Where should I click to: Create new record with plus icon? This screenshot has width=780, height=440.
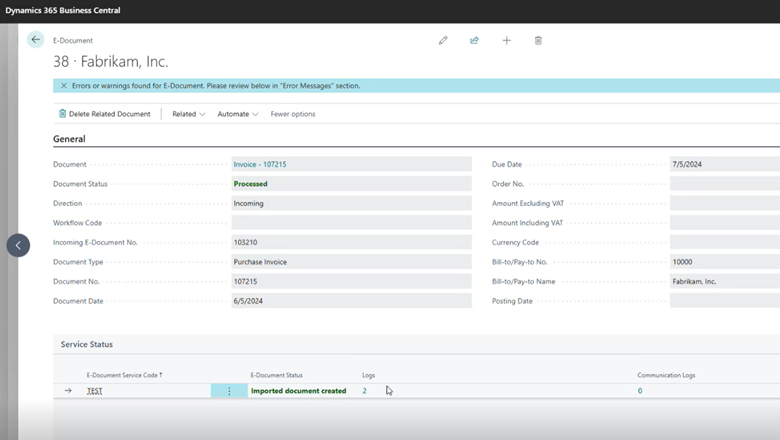click(x=506, y=40)
